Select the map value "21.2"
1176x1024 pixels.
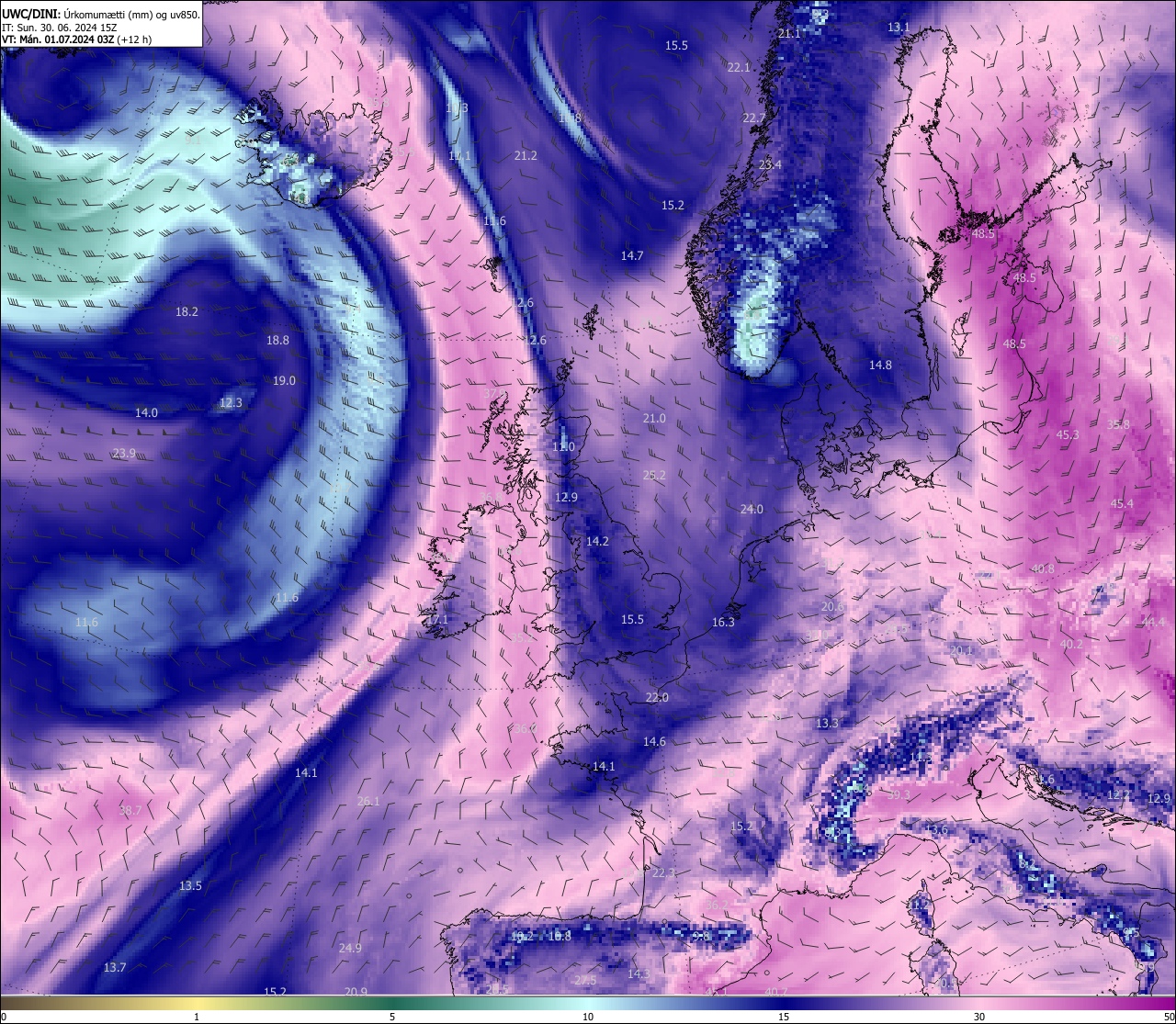pos(526,156)
